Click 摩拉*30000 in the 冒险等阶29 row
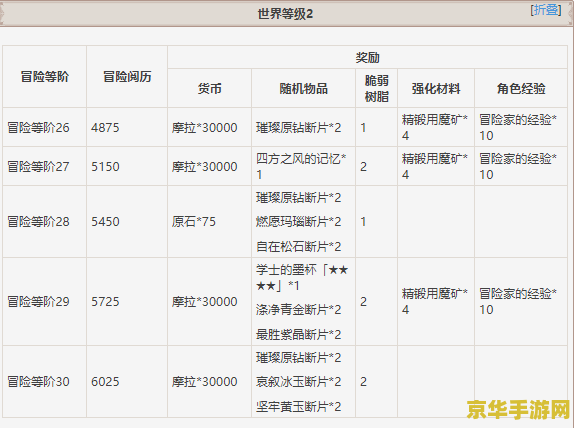 click(x=204, y=302)
